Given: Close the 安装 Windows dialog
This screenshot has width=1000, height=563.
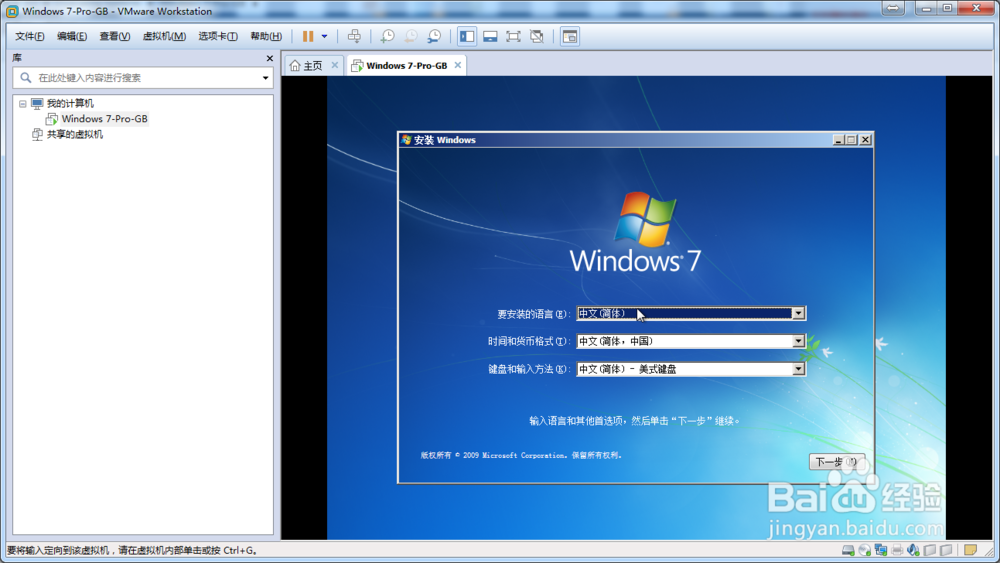Looking at the screenshot, I should (x=865, y=140).
